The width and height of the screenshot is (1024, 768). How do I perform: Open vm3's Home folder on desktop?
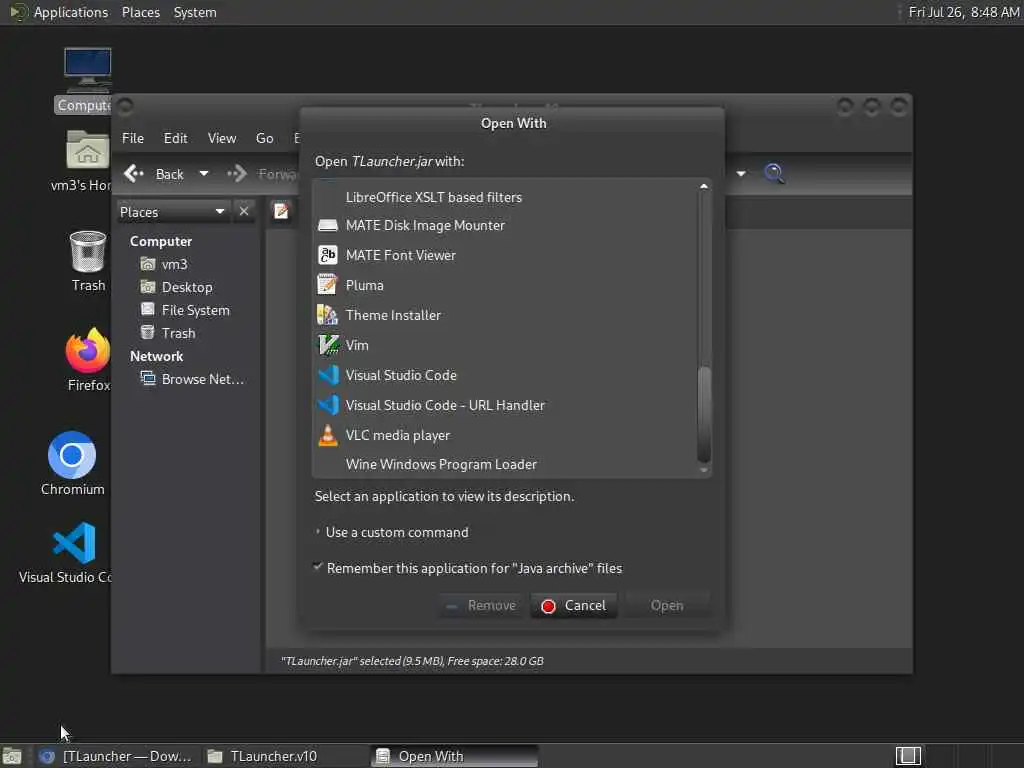pyautogui.click(x=88, y=150)
